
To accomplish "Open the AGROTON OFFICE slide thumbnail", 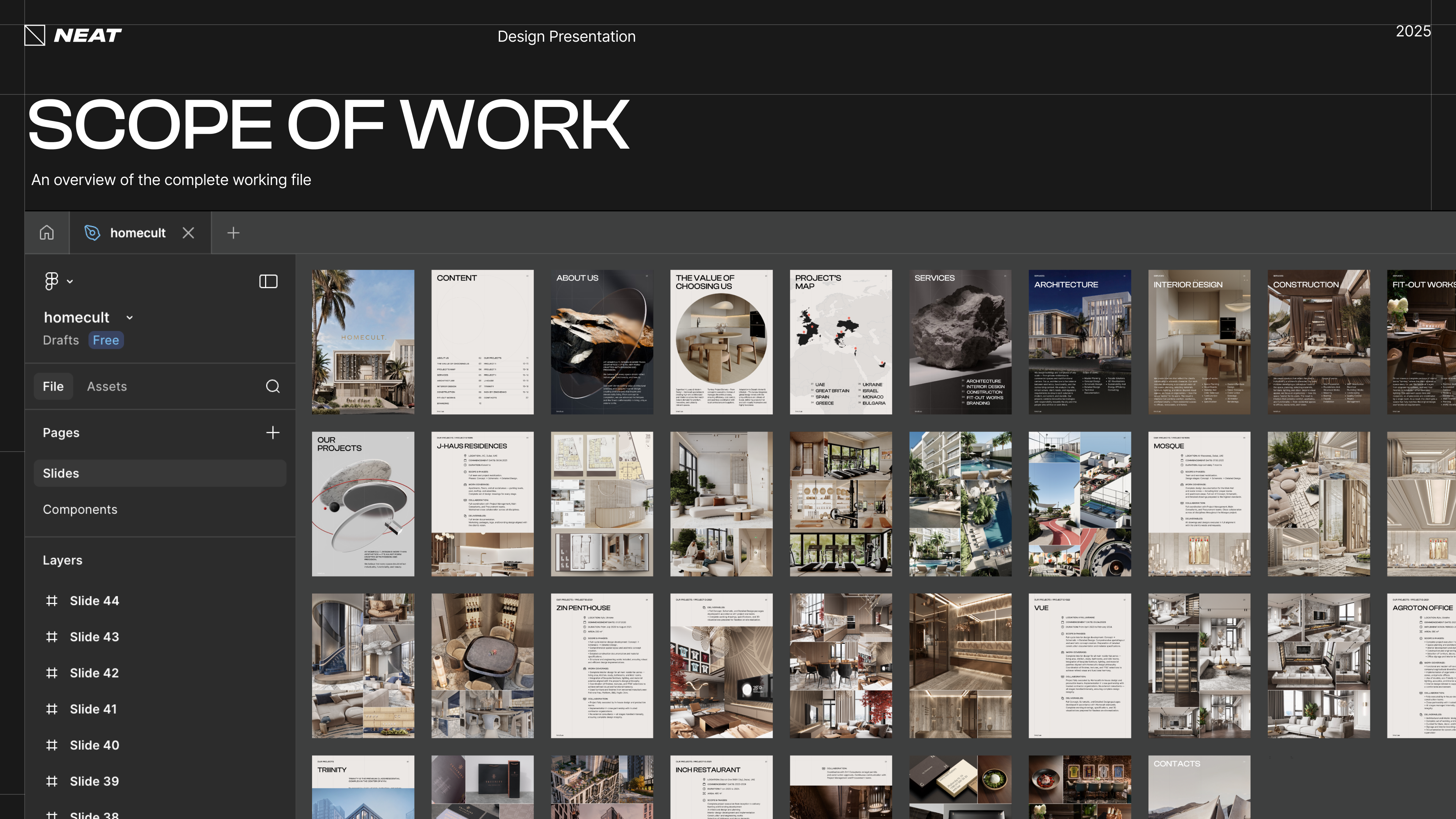I will pyautogui.click(x=1421, y=666).
